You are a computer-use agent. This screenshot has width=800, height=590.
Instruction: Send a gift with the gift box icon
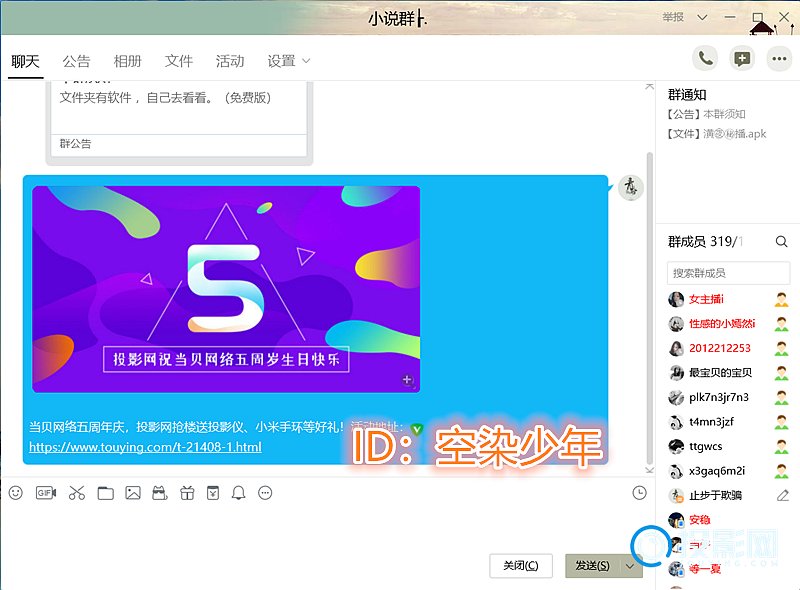coord(187,493)
